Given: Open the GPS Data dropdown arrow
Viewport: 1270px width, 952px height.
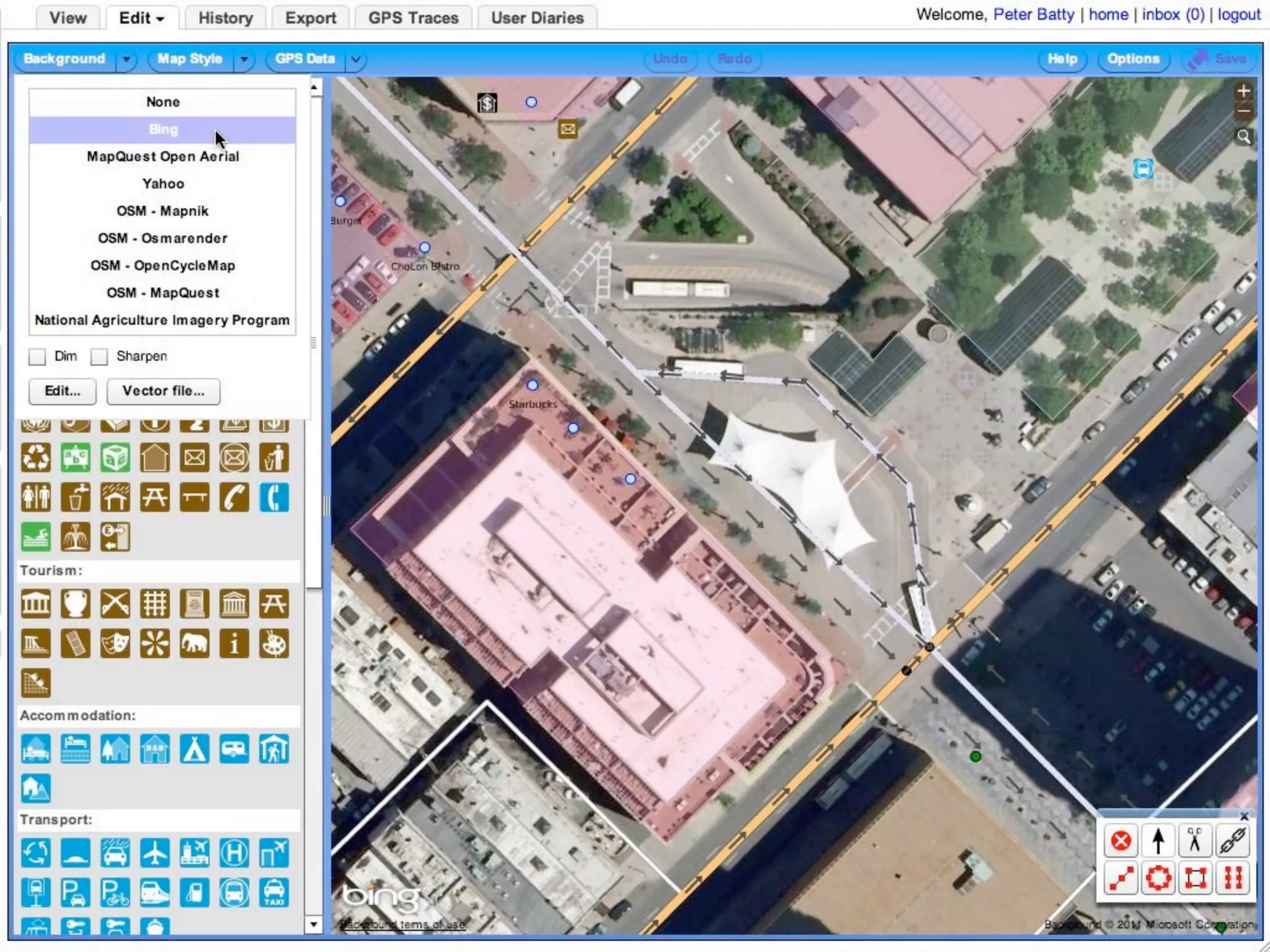Looking at the screenshot, I should [356, 59].
